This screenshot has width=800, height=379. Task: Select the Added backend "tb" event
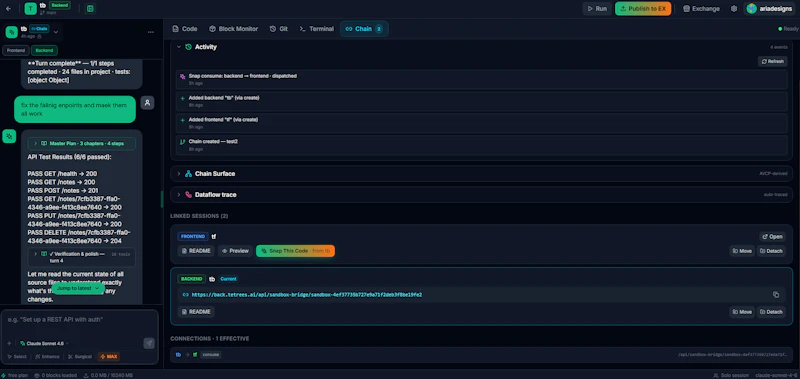coord(481,101)
